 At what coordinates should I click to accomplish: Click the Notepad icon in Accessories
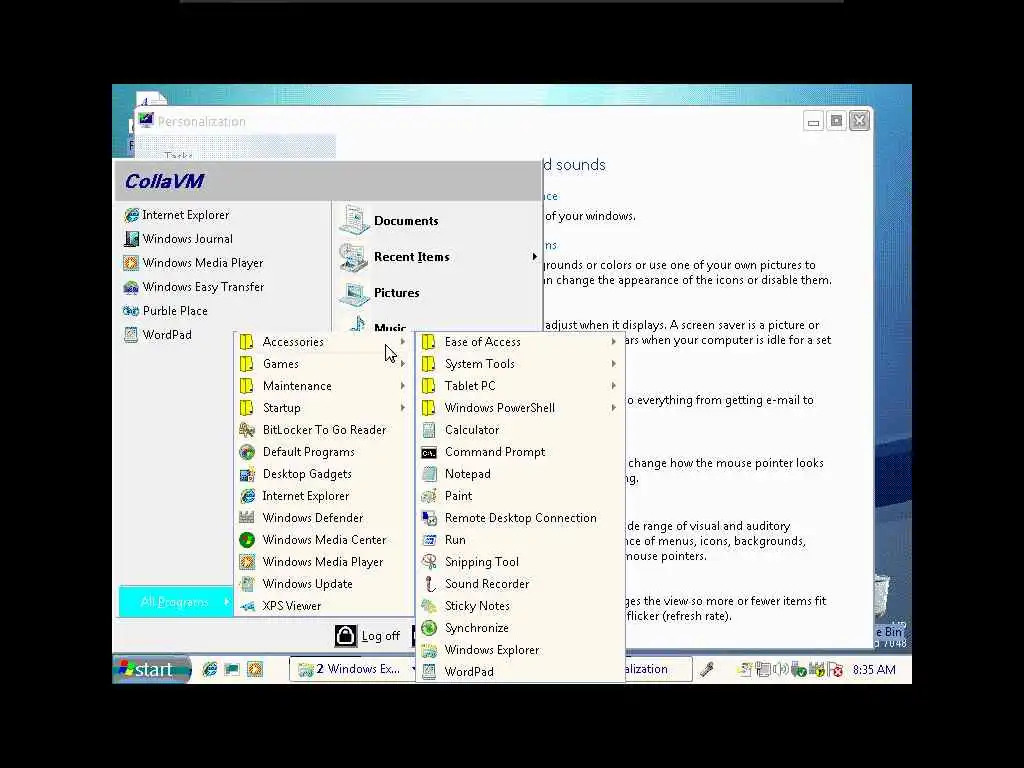click(429, 474)
